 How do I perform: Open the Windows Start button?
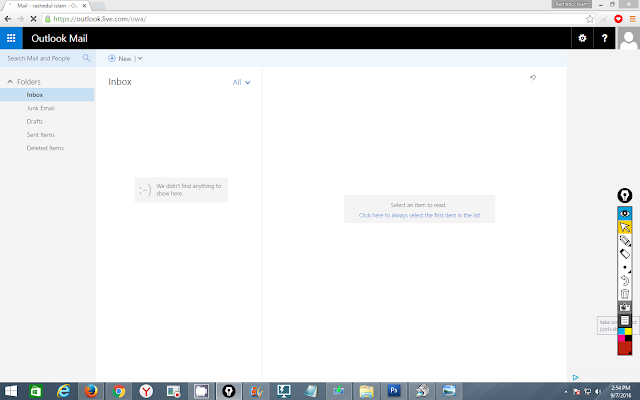(11, 391)
